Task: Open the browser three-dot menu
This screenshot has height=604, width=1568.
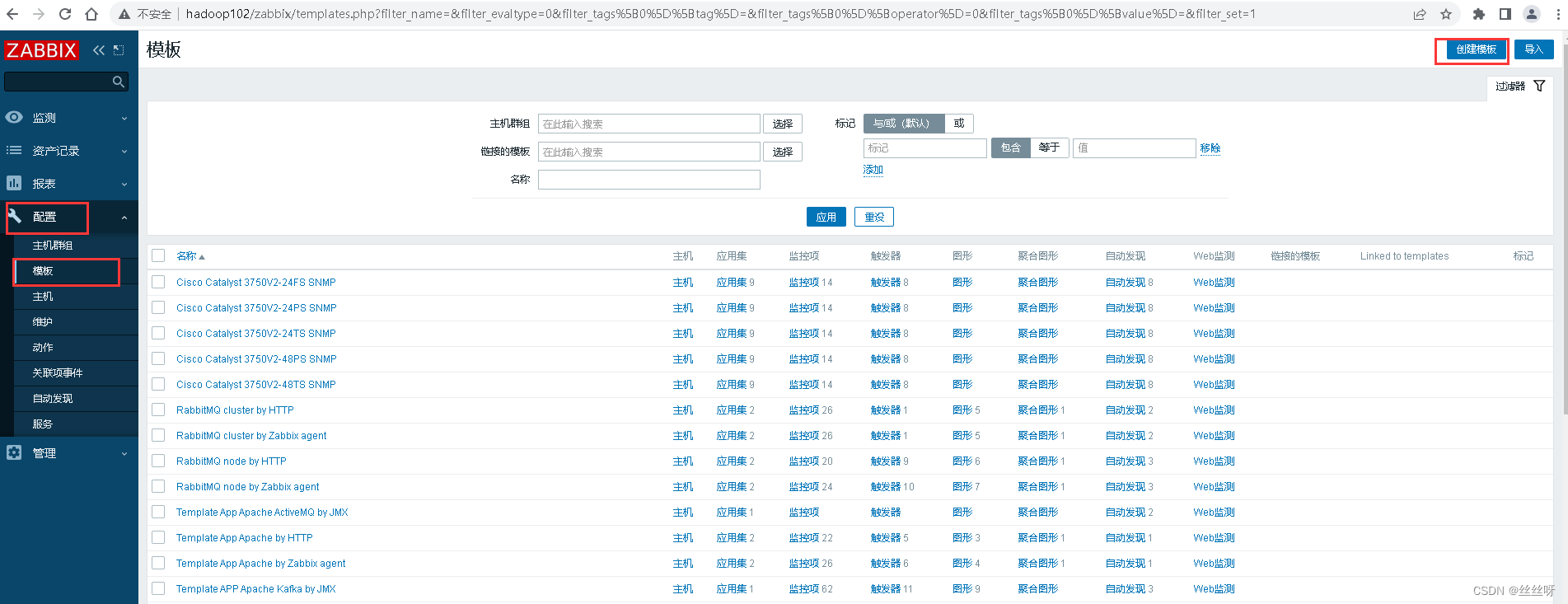Action: click(x=1556, y=14)
